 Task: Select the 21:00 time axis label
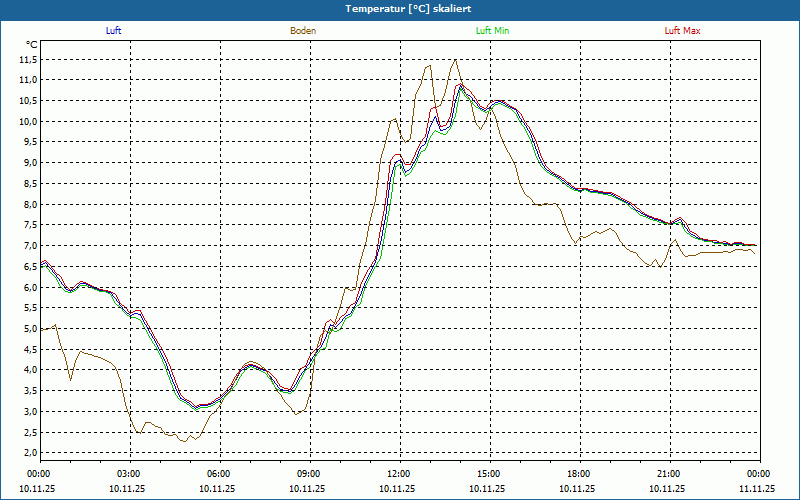(x=668, y=474)
